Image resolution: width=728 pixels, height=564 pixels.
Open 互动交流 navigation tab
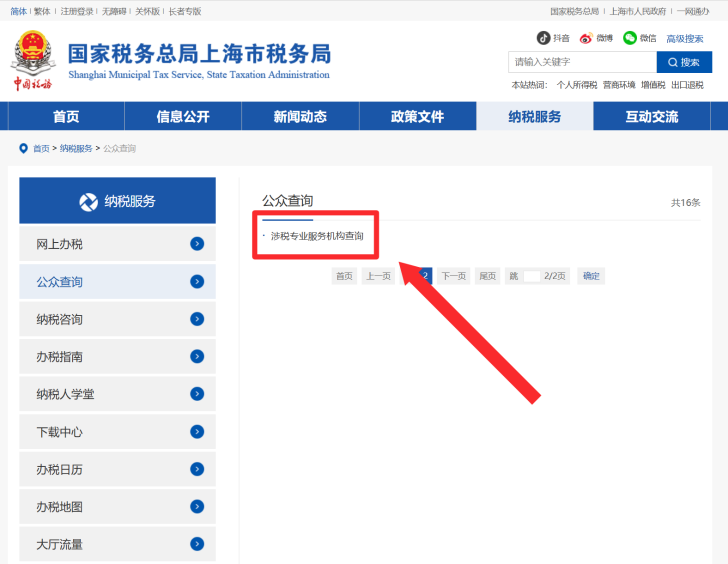coord(652,117)
